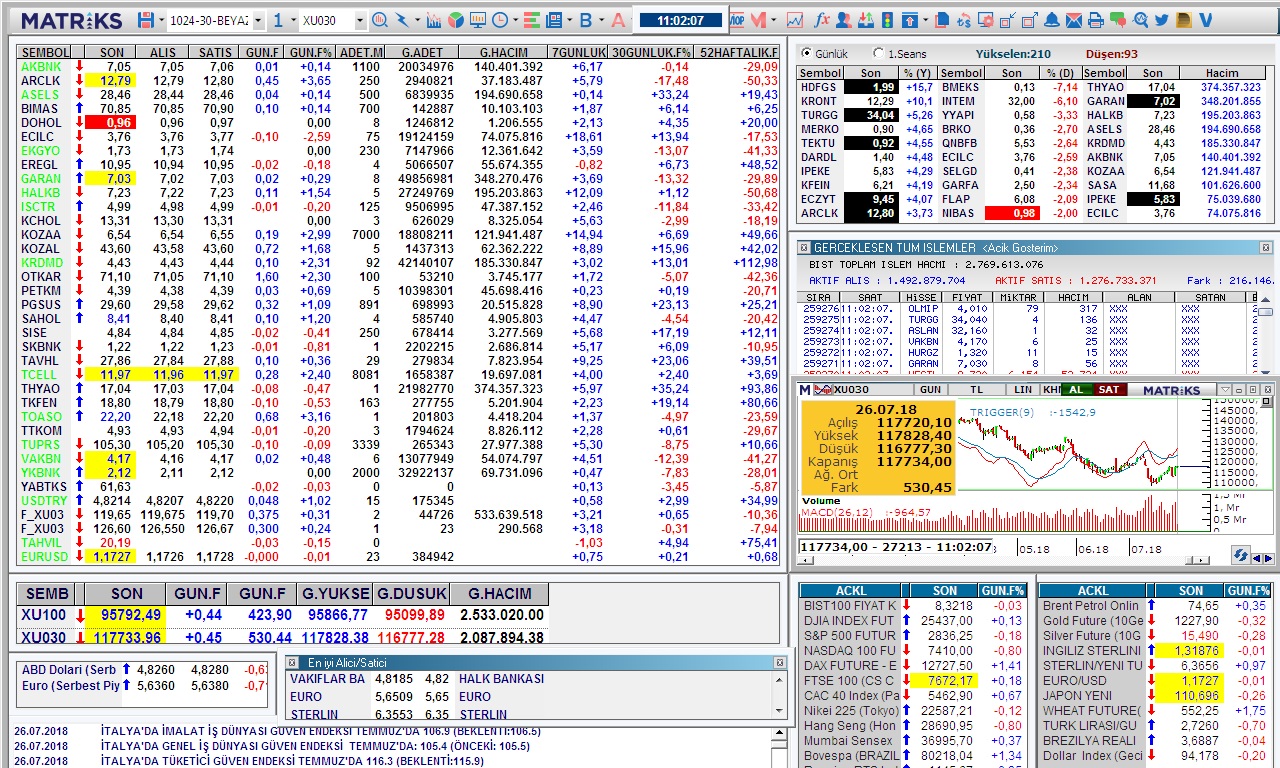The height and width of the screenshot is (768, 1280).
Task: Select the GARAN row in watchlist
Action: (x=399, y=178)
